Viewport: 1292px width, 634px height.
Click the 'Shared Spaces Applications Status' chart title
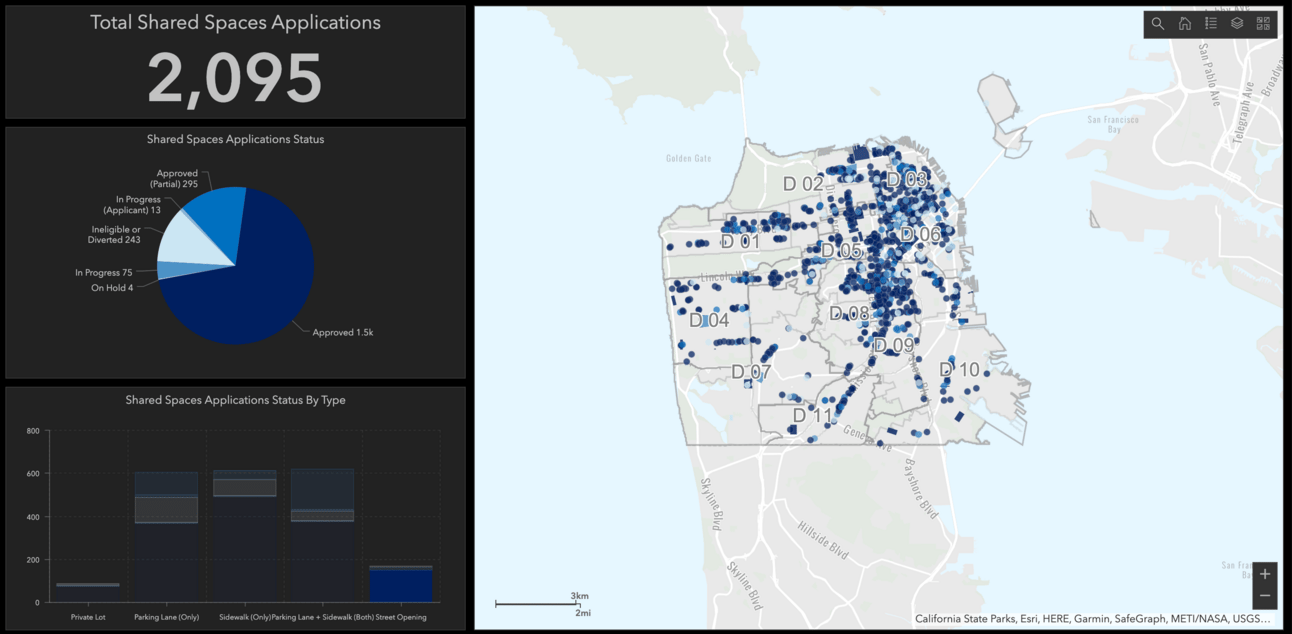[x=235, y=139]
